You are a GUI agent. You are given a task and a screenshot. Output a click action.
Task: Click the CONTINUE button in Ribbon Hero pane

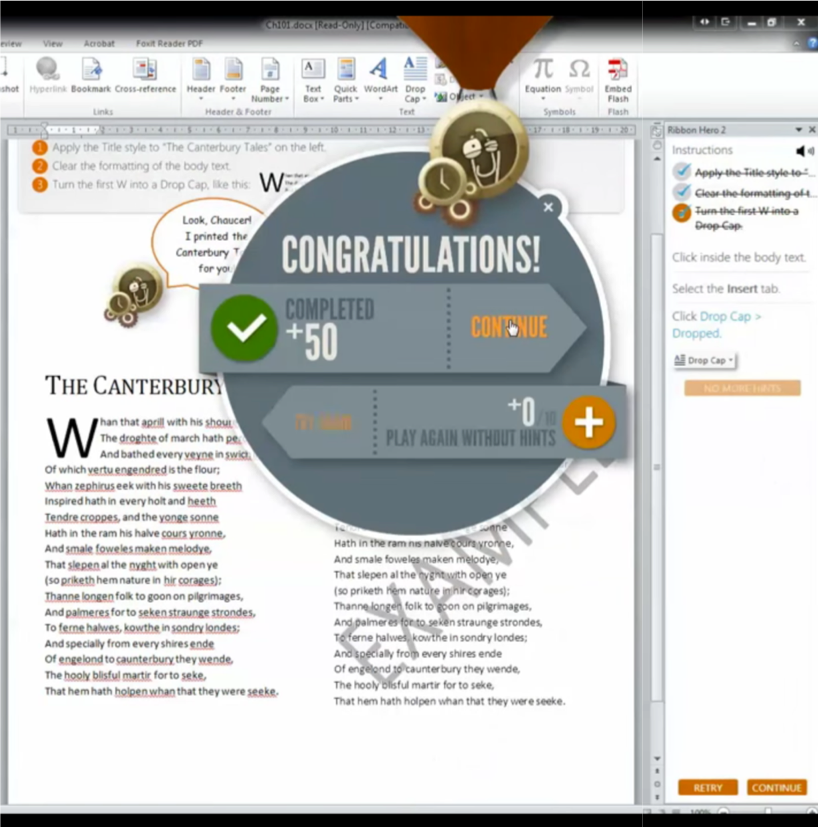pyautogui.click(x=777, y=788)
